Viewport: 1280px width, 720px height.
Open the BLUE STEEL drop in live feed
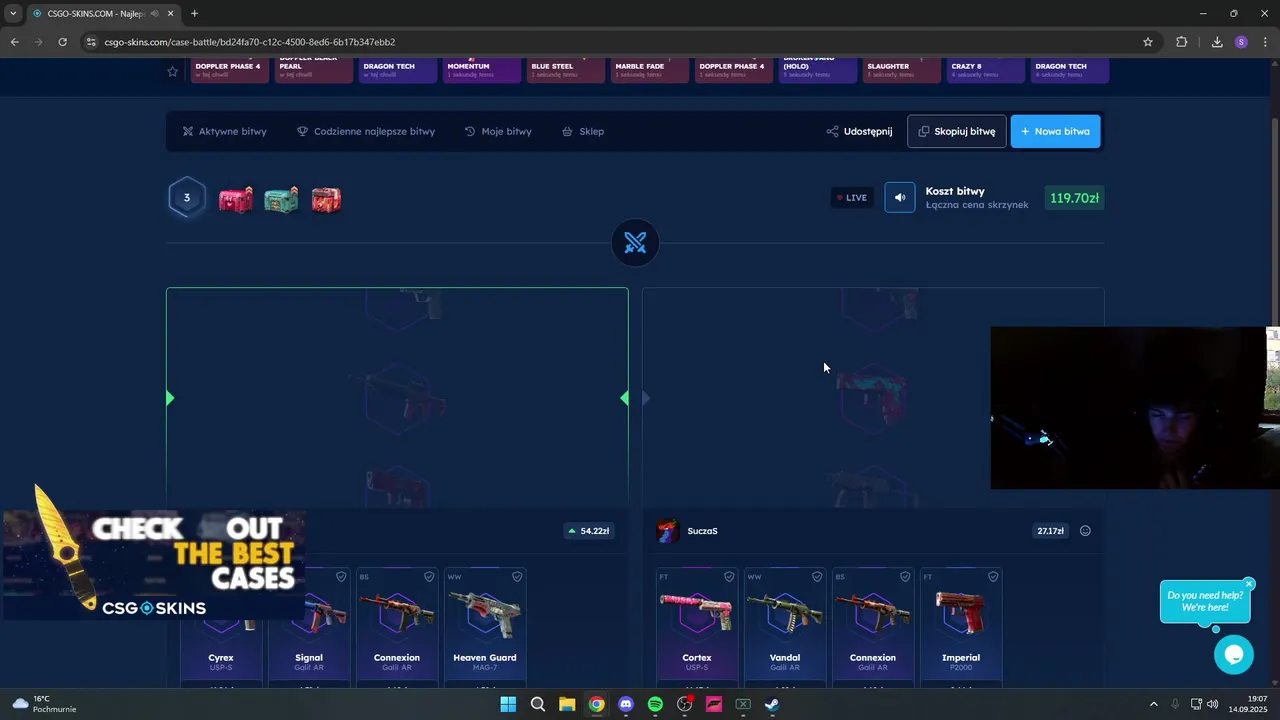click(567, 69)
